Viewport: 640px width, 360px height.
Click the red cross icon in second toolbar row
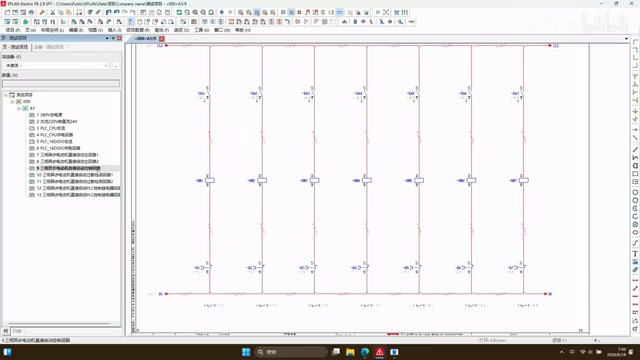(x=363, y=22)
